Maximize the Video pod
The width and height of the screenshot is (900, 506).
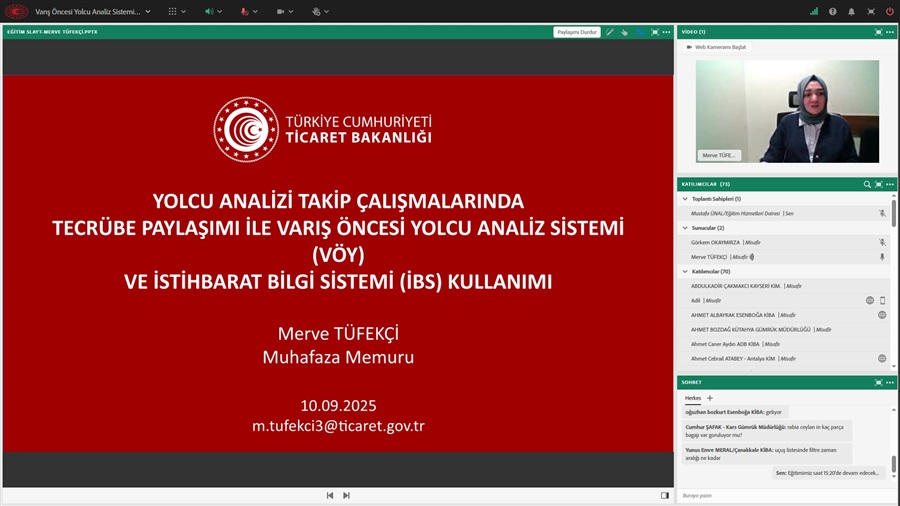click(x=878, y=32)
